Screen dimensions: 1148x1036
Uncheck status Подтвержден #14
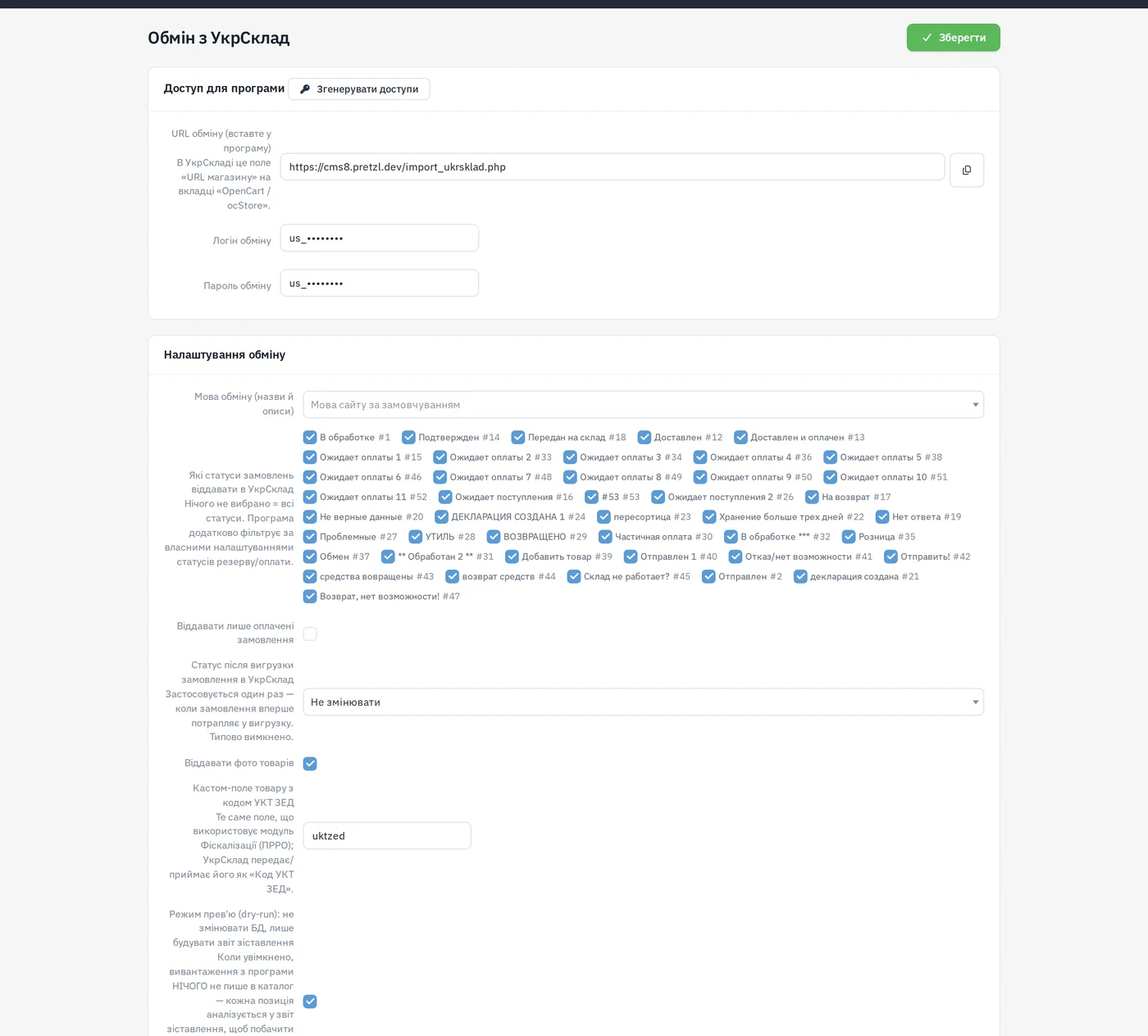(x=408, y=438)
